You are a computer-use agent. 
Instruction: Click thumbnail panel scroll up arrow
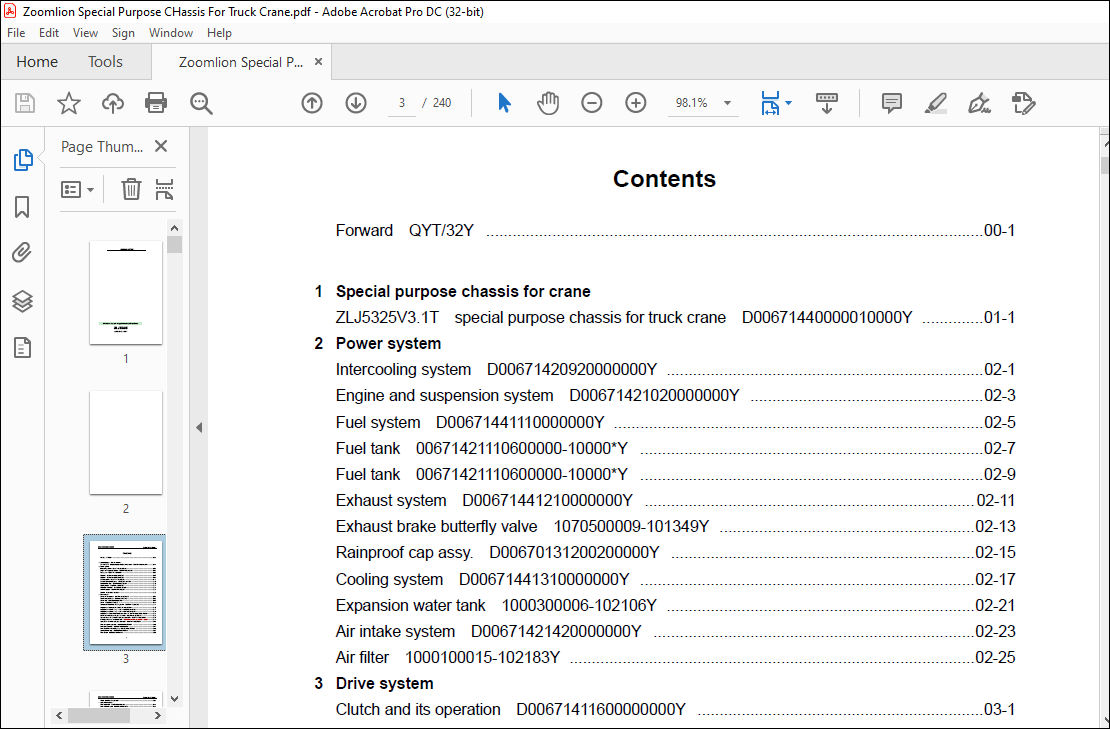tap(174, 228)
